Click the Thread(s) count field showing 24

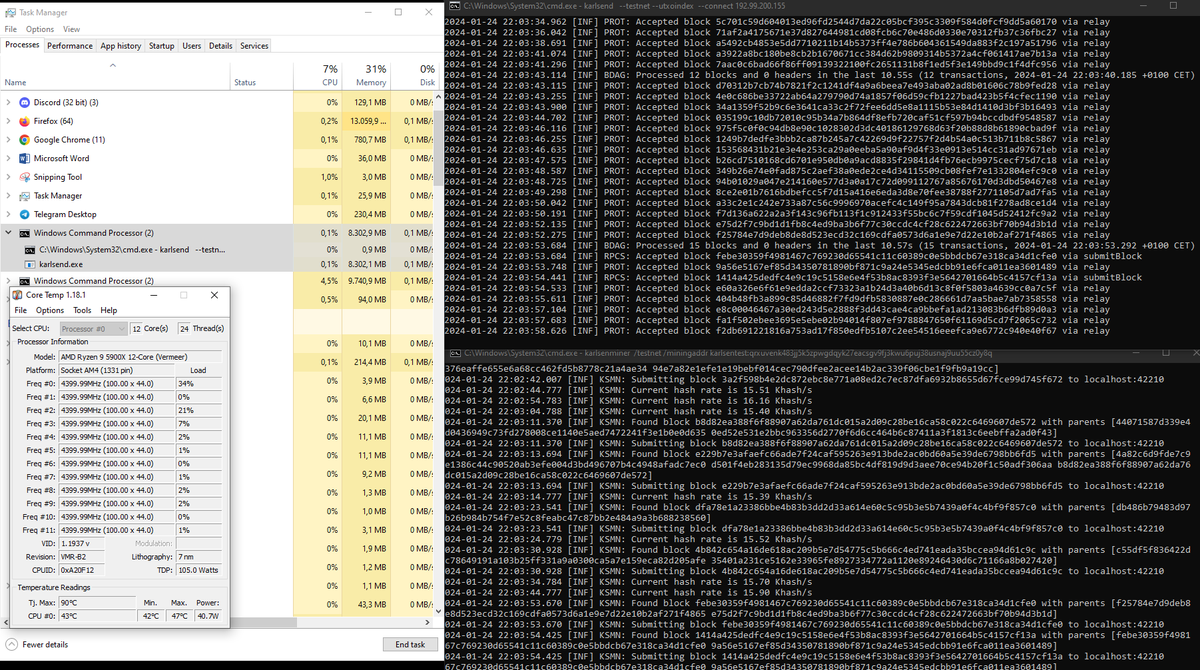tap(186, 328)
